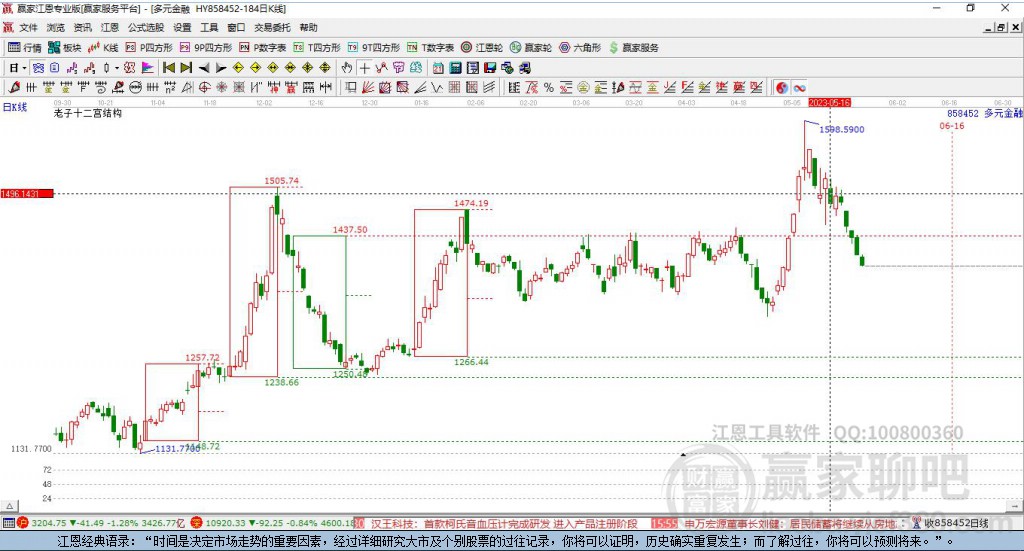The width and height of the screenshot is (1024, 551).
Task: Click the black left arrow icon
Action: click(204, 68)
